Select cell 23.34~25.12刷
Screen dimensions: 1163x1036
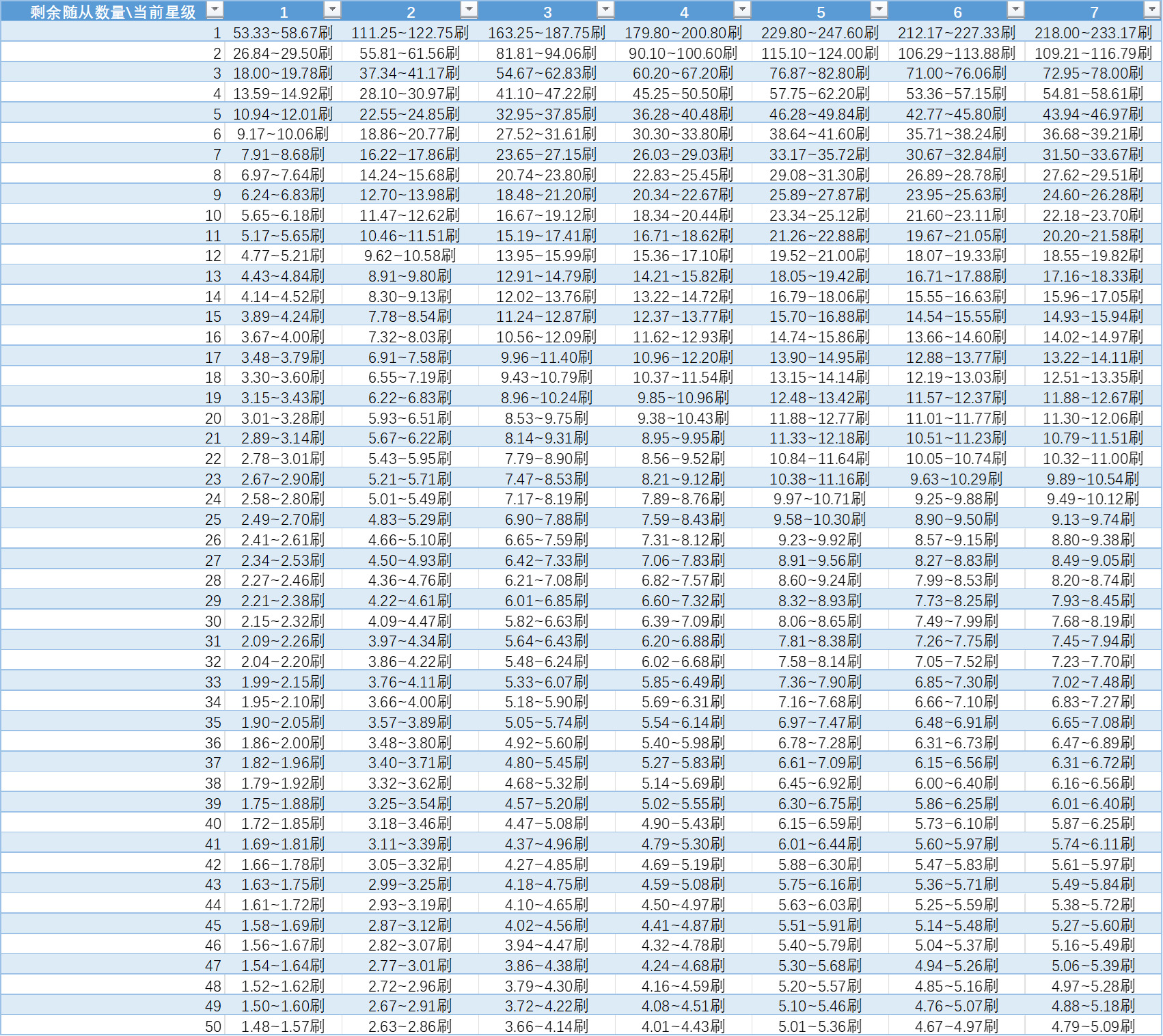pos(820,215)
